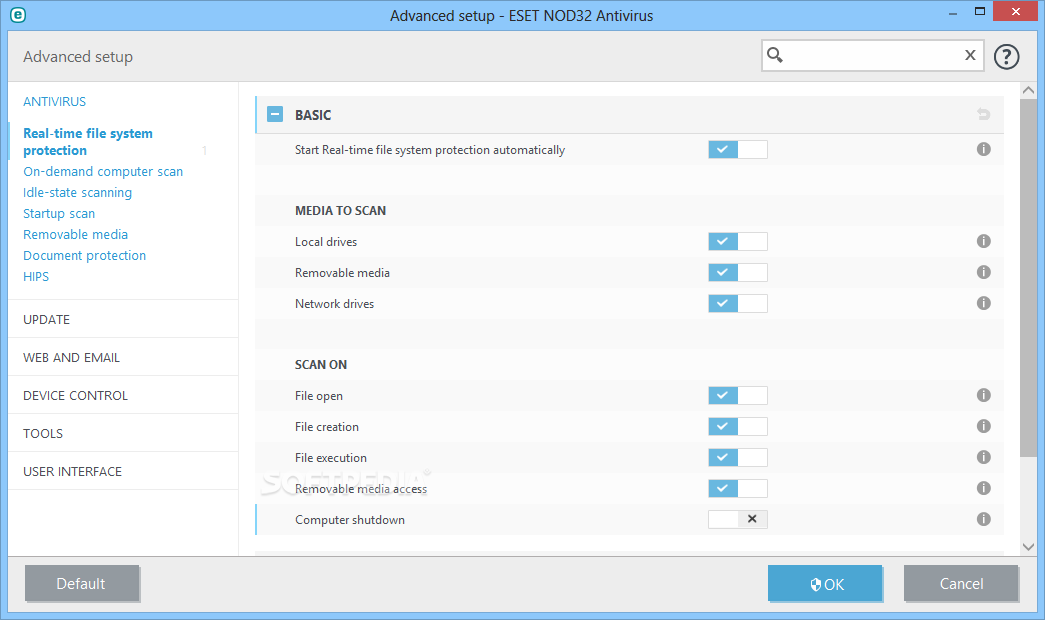Show info for Start Real-time protection automatically

(x=984, y=149)
